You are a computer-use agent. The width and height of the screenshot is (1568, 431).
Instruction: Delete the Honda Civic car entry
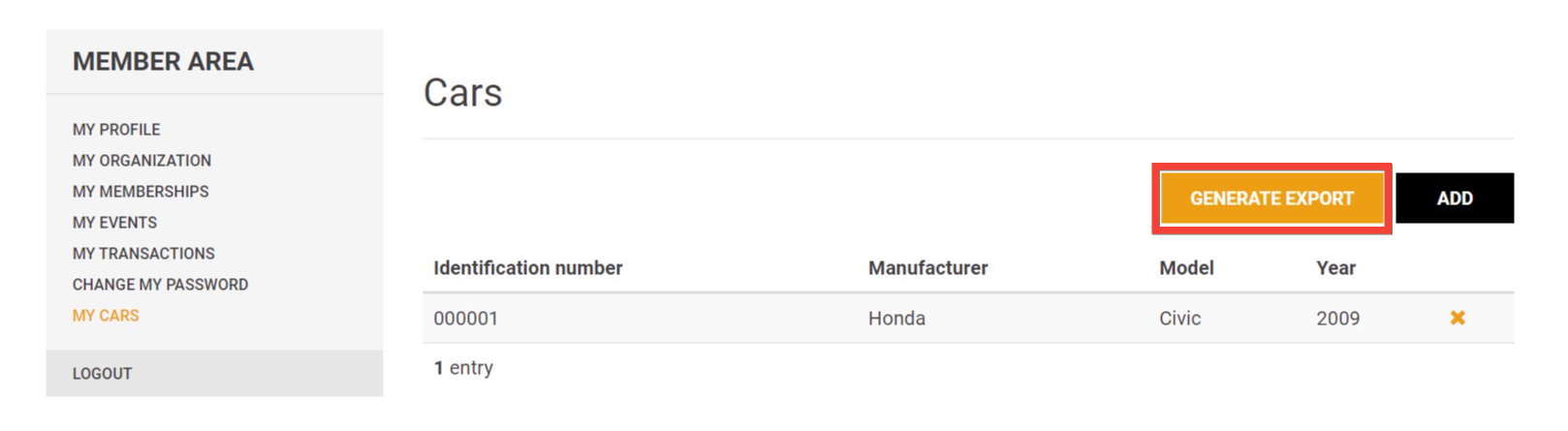pyautogui.click(x=1457, y=318)
